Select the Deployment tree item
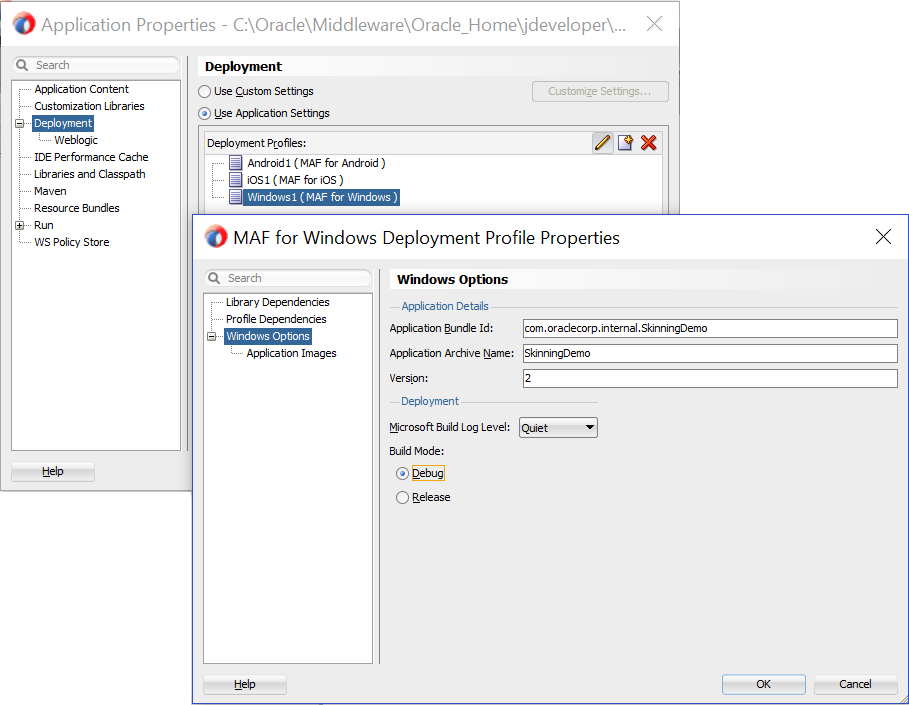 pyautogui.click(x=63, y=123)
